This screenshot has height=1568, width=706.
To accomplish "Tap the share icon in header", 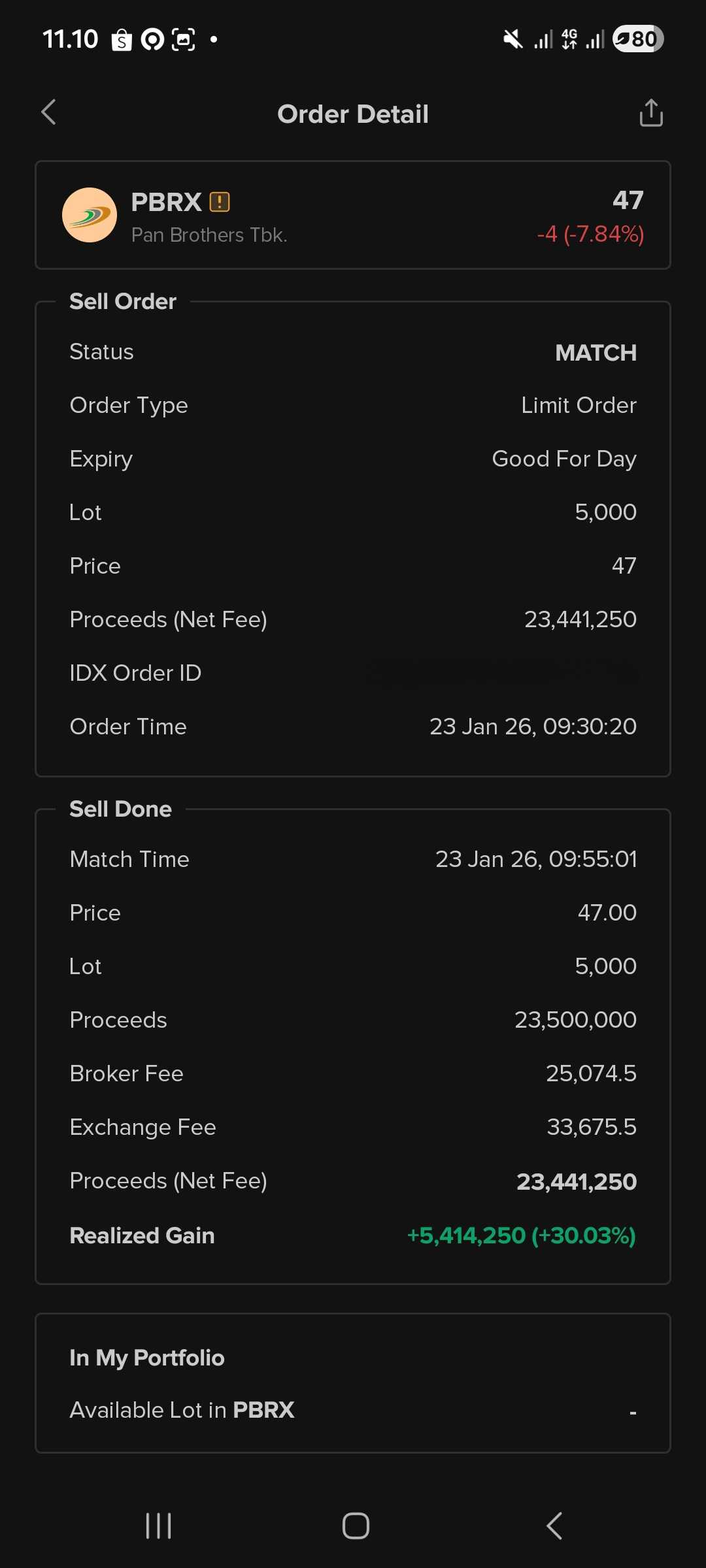I will point(650,113).
